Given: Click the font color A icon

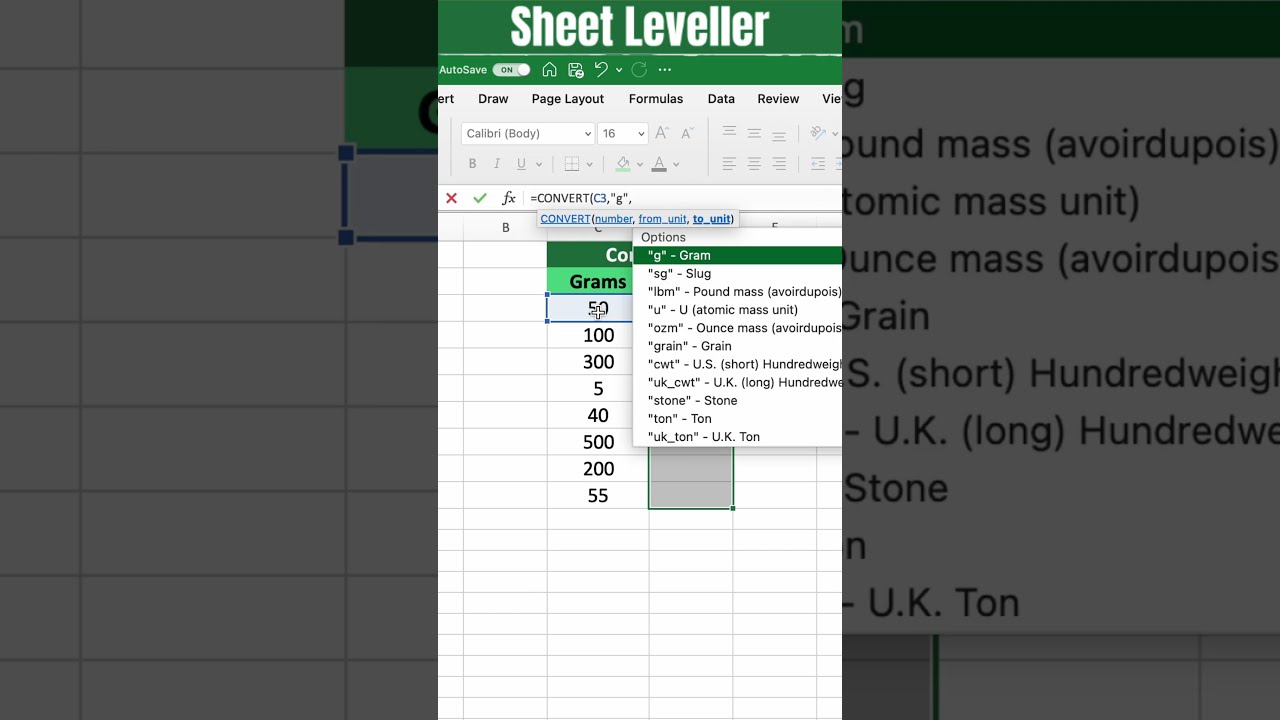Looking at the screenshot, I should 659,164.
